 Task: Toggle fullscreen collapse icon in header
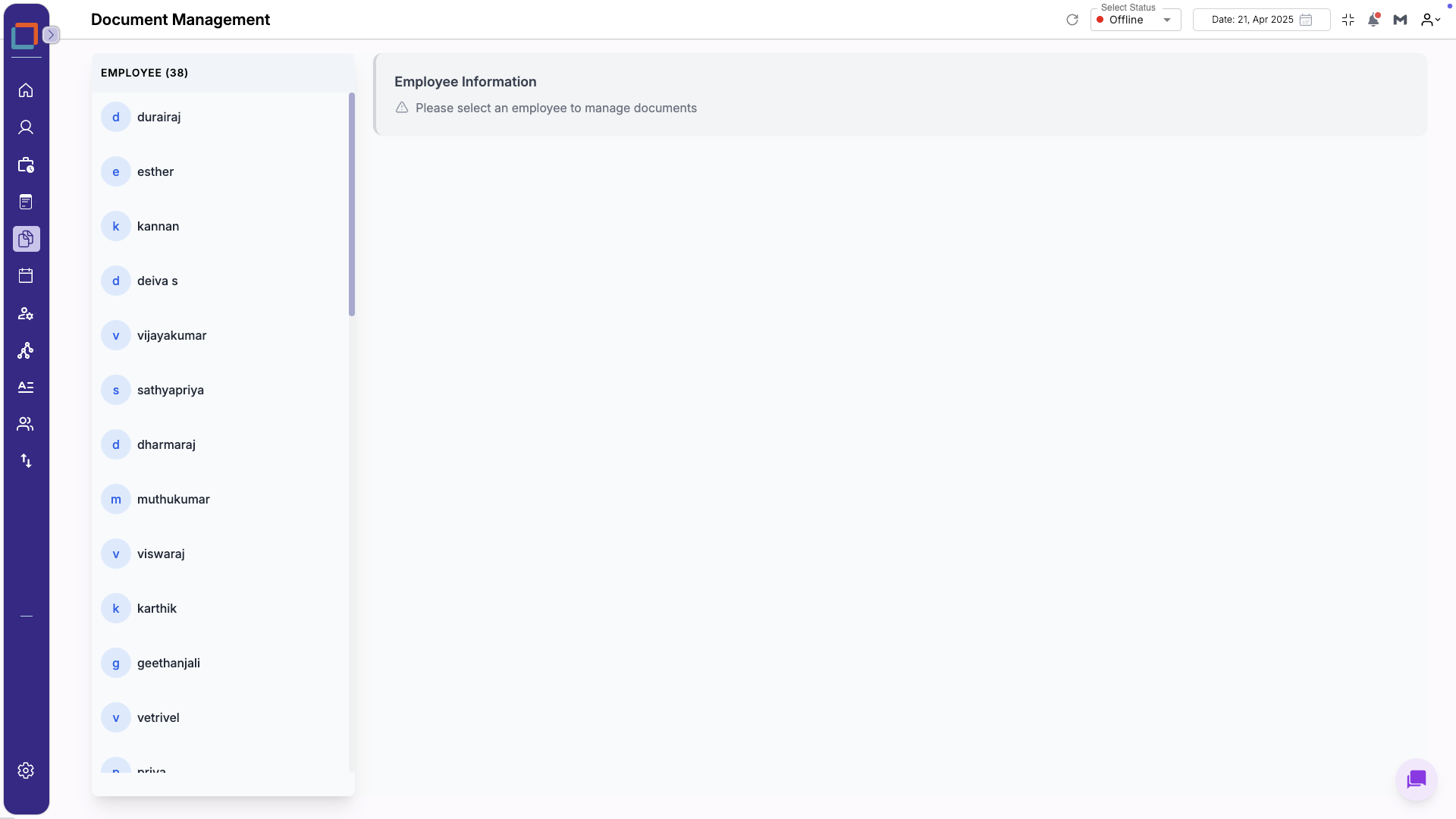point(1348,20)
